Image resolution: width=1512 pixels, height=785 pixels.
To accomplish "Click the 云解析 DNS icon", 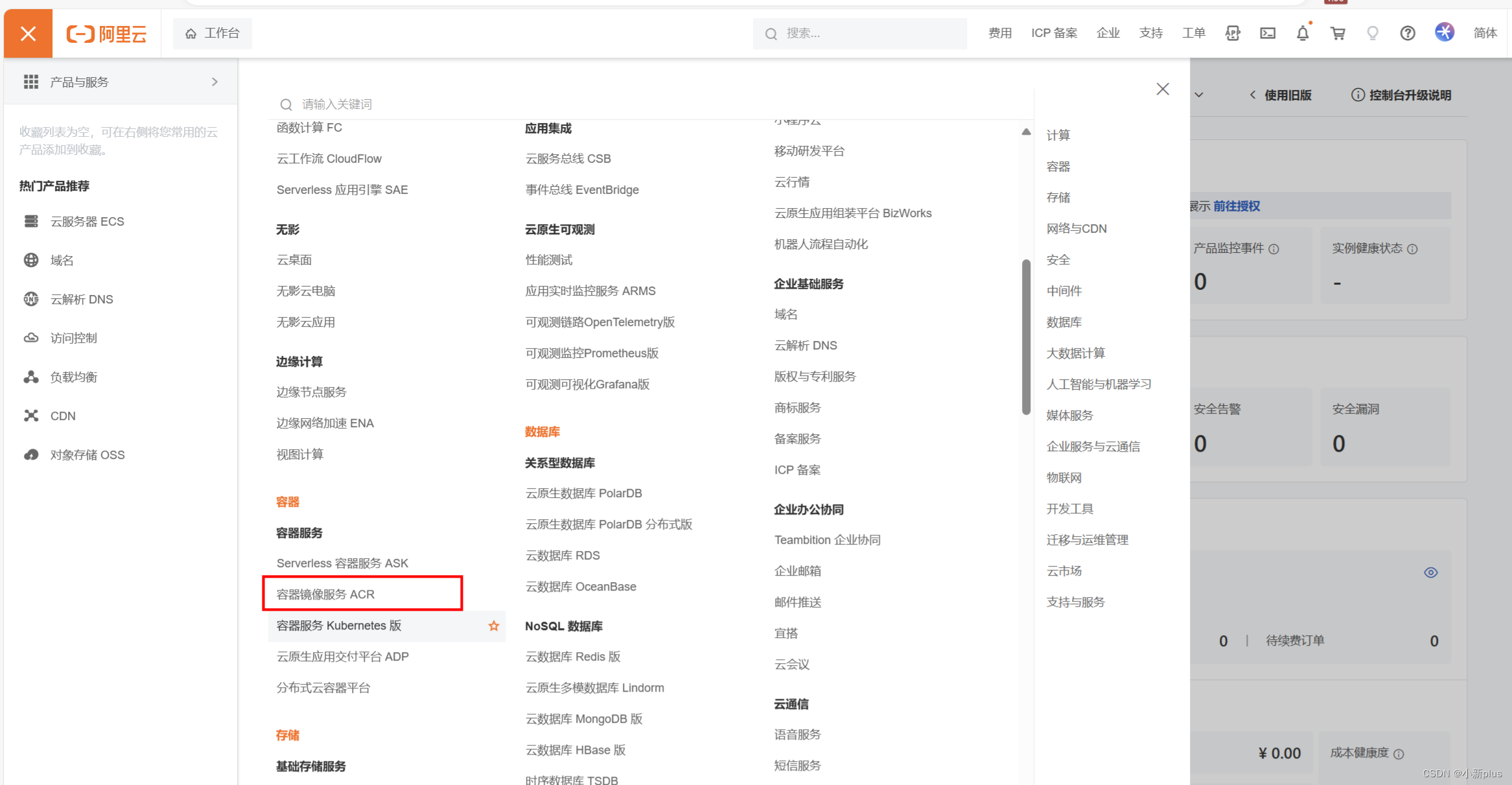I will (31, 299).
